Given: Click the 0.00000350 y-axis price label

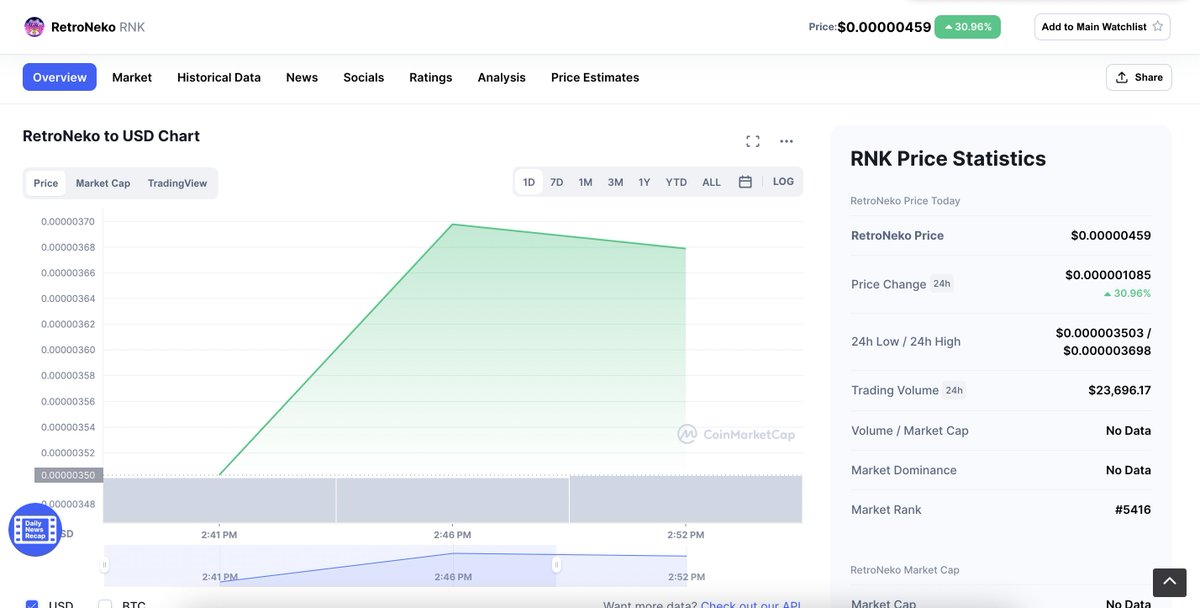Looking at the screenshot, I should coord(68,475).
